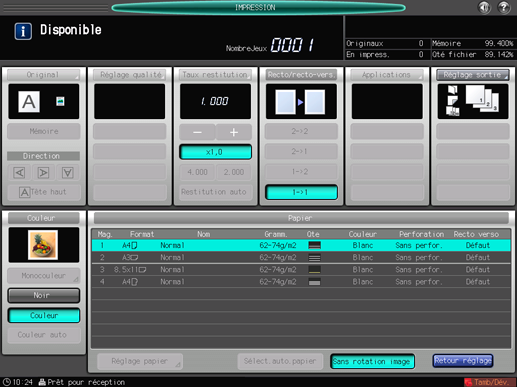
Task: Increase zoom ratio with the plus button
Action: pyautogui.click(x=234, y=132)
